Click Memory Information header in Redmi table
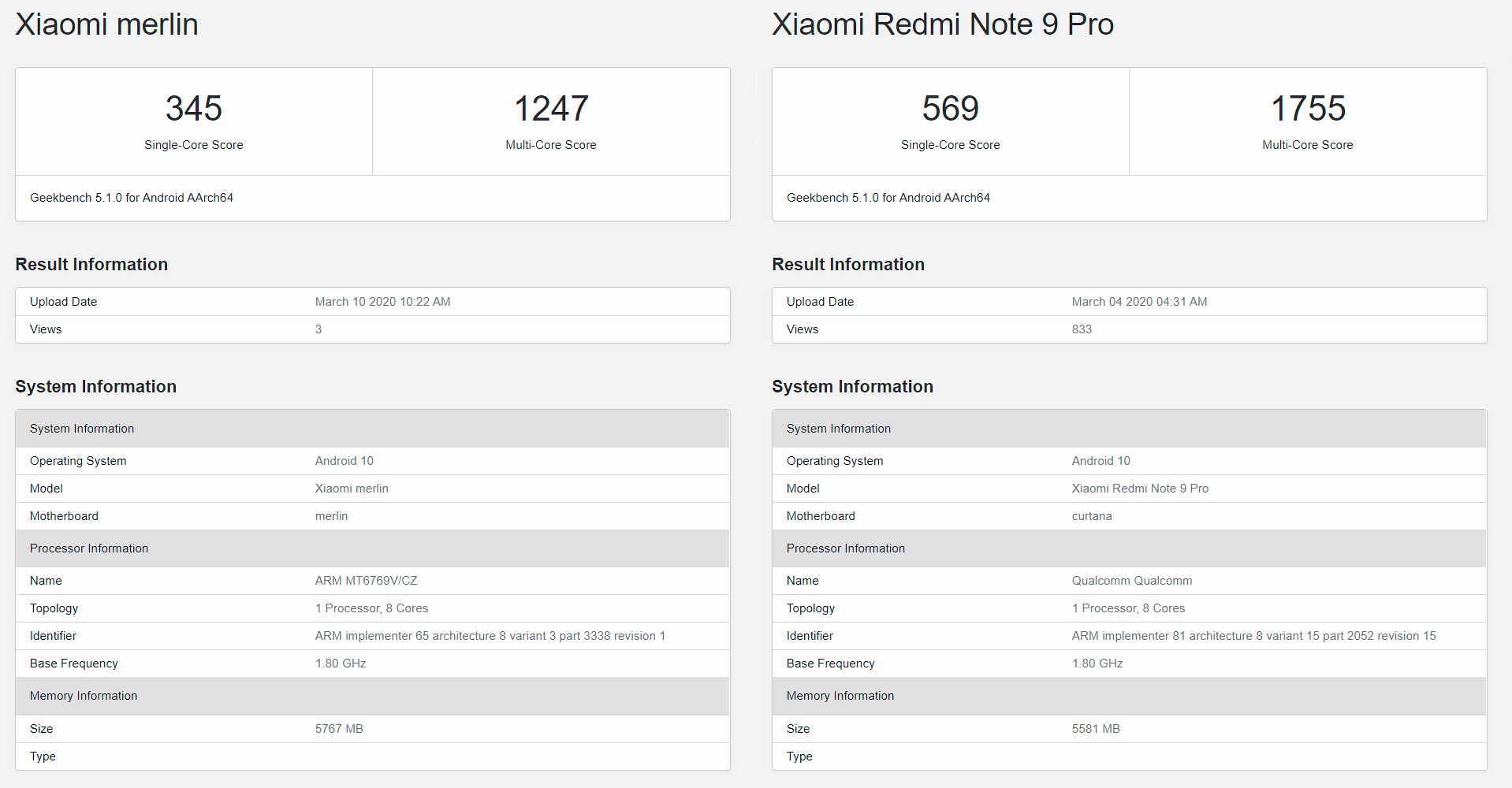 pyautogui.click(x=840, y=696)
